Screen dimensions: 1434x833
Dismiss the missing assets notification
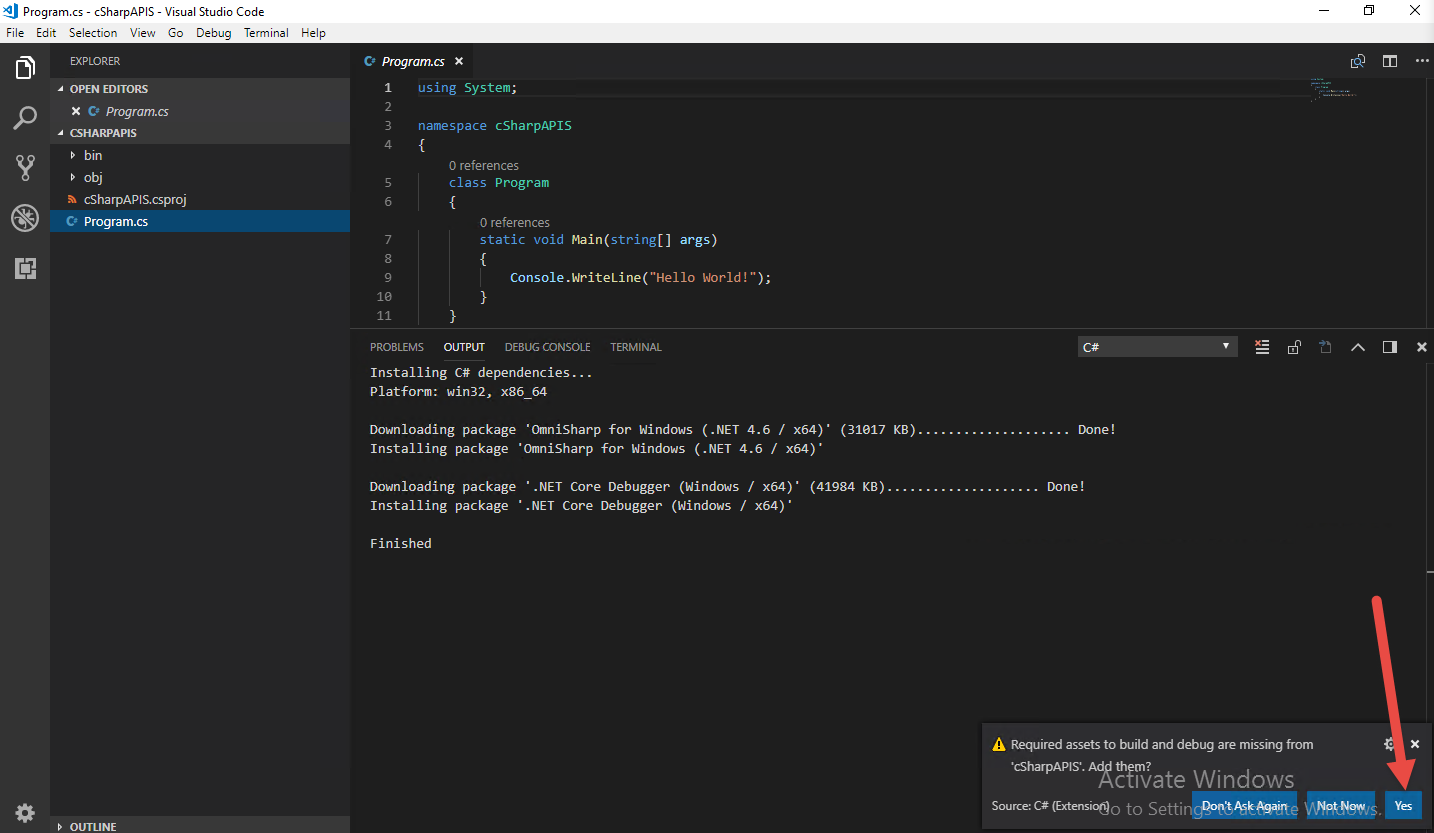coord(1415,744)
